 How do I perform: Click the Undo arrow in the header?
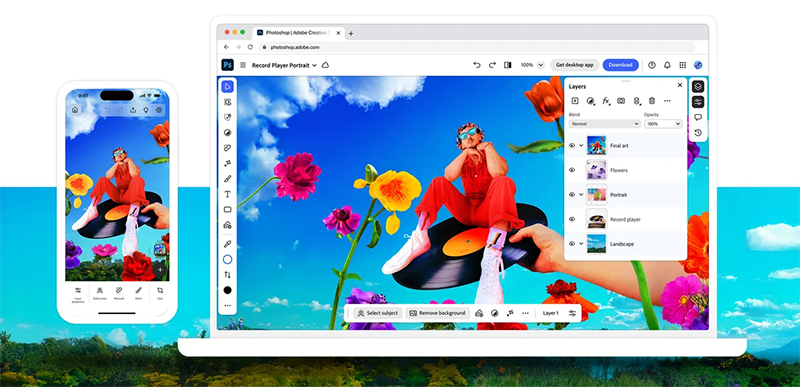coord(477,65)
